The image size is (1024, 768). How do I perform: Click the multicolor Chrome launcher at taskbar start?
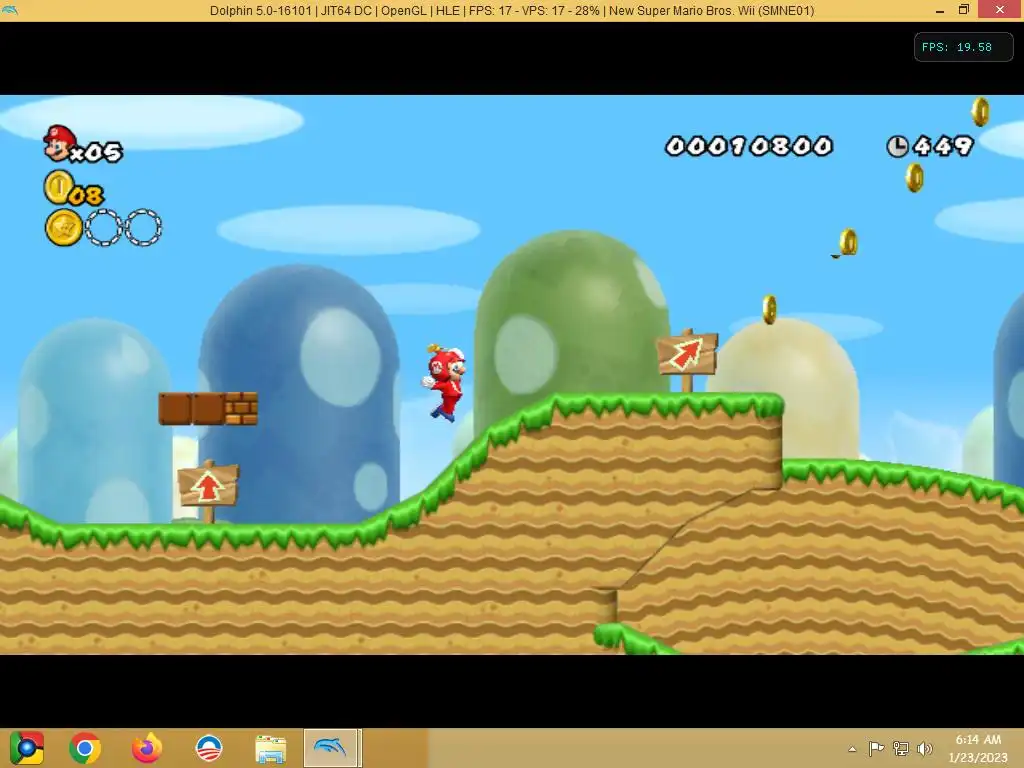pyautogui.click(x=27, y=748)
